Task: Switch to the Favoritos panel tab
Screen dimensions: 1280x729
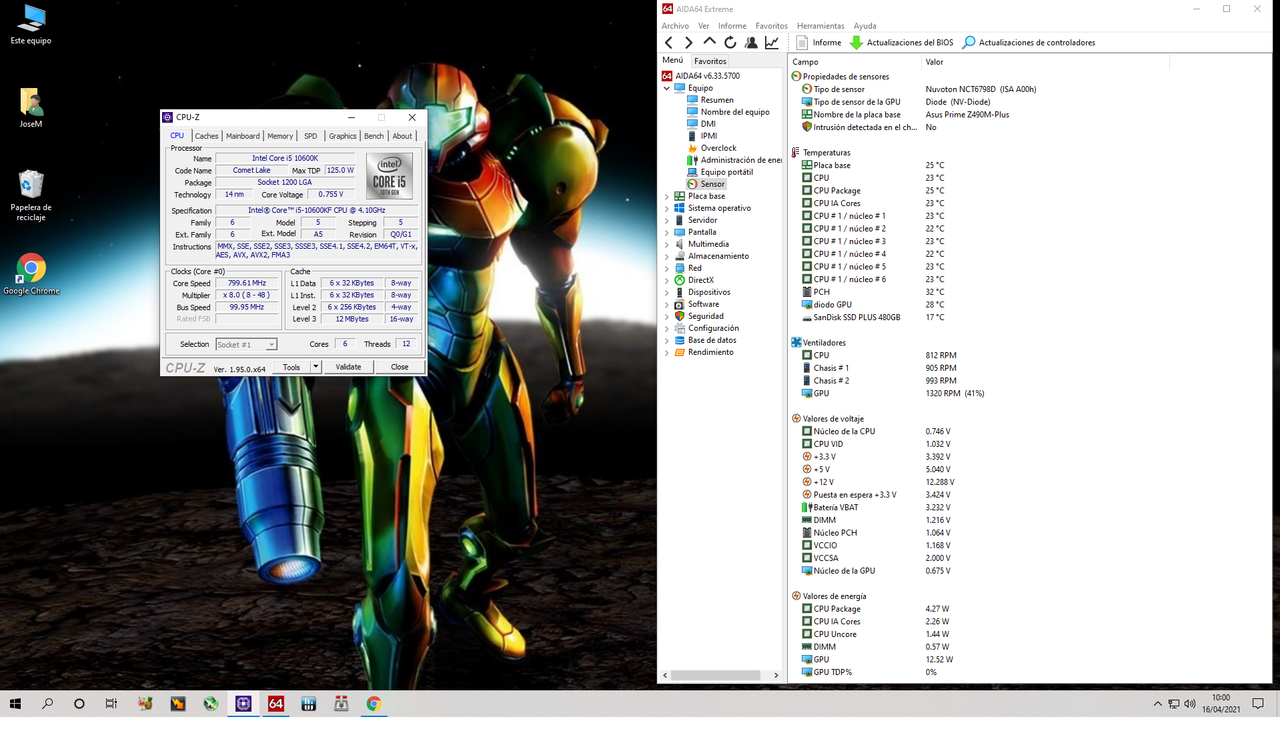Action: [711, 61]
